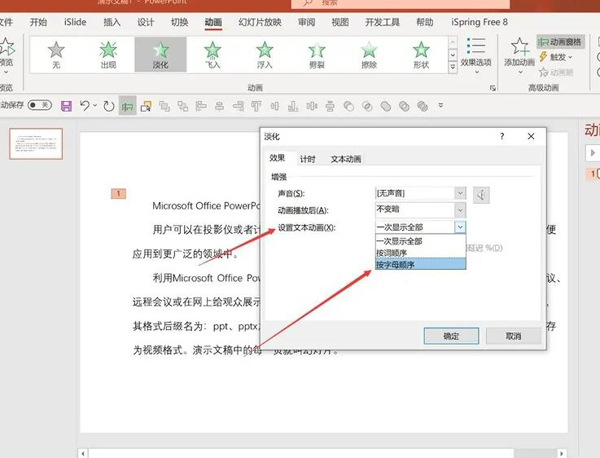Click the Group objects icon
The height and width of the screenshot is (458, 600).
(164, 106)
